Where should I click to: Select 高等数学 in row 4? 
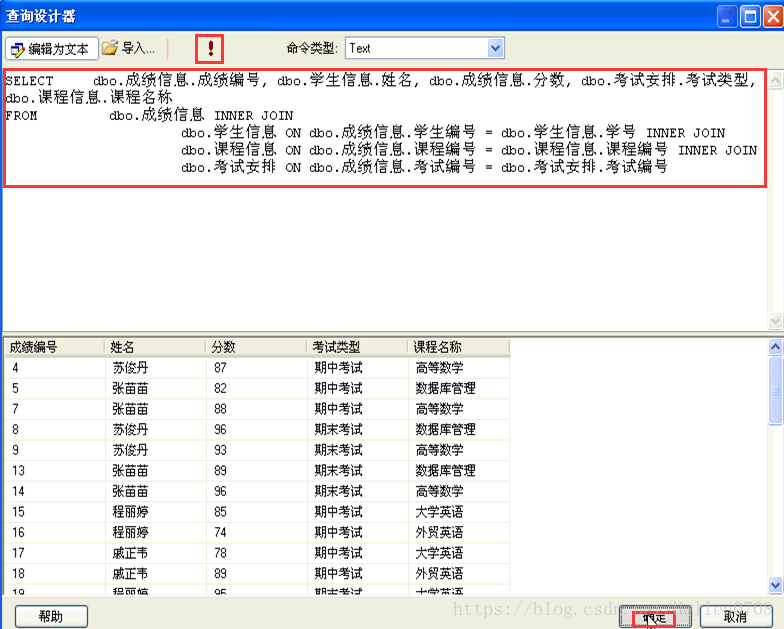pos(459,368)
